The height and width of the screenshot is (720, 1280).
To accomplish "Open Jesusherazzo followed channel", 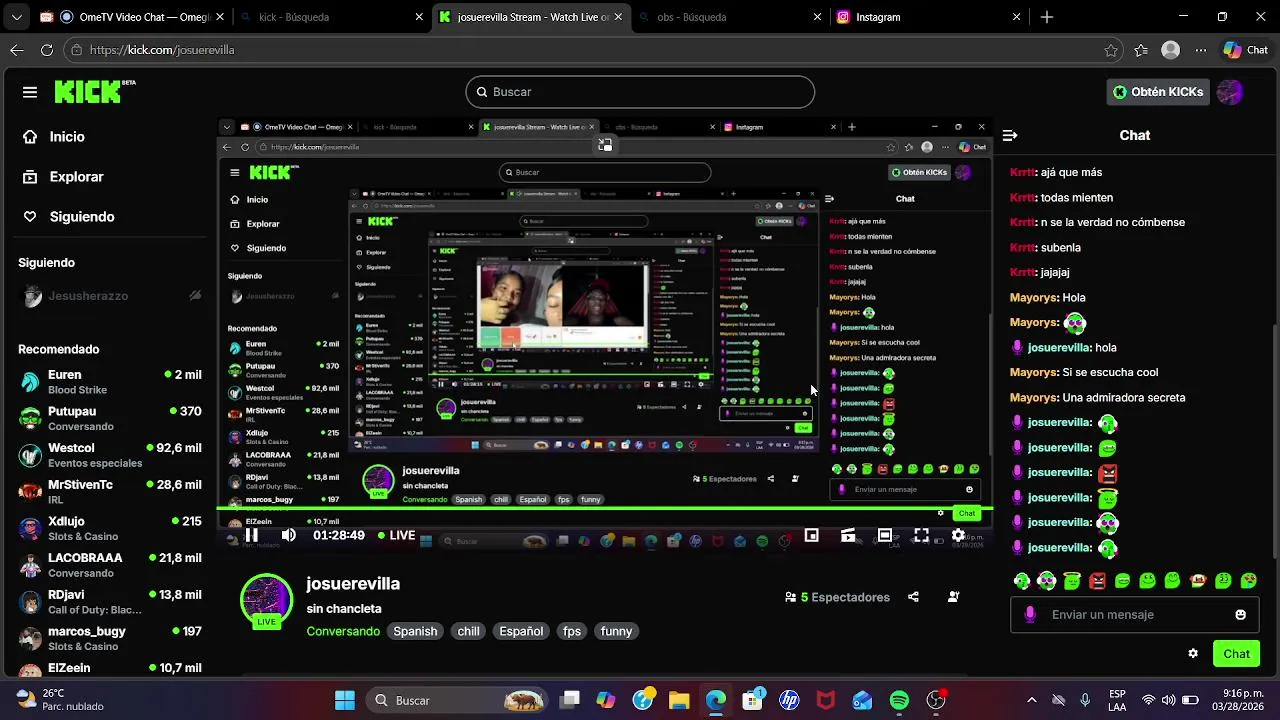I will (x=110, y=296).
